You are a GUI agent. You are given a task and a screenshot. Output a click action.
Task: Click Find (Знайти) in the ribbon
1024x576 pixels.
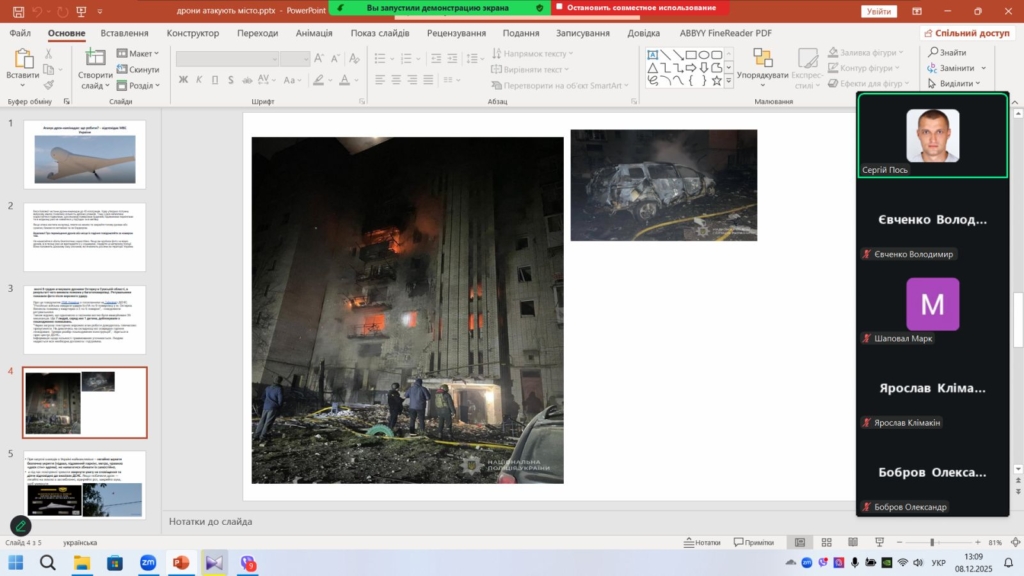point(946,52)
